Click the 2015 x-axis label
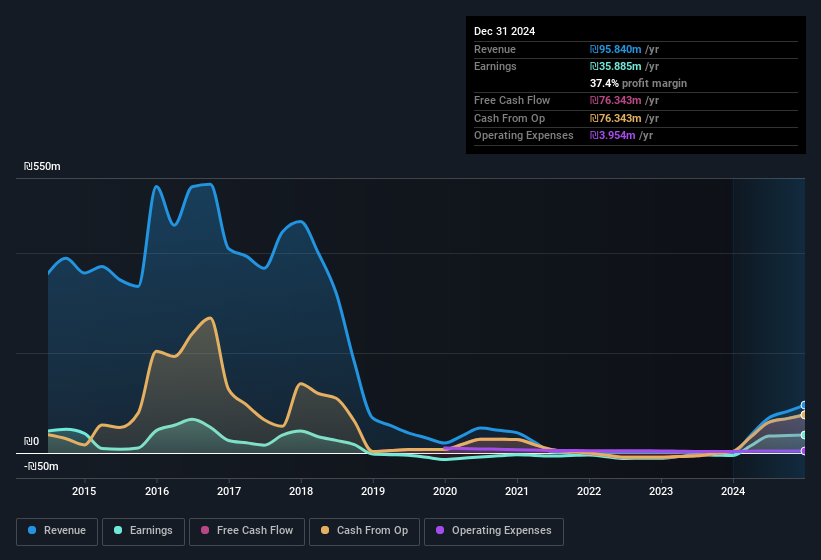 point(84,491)
